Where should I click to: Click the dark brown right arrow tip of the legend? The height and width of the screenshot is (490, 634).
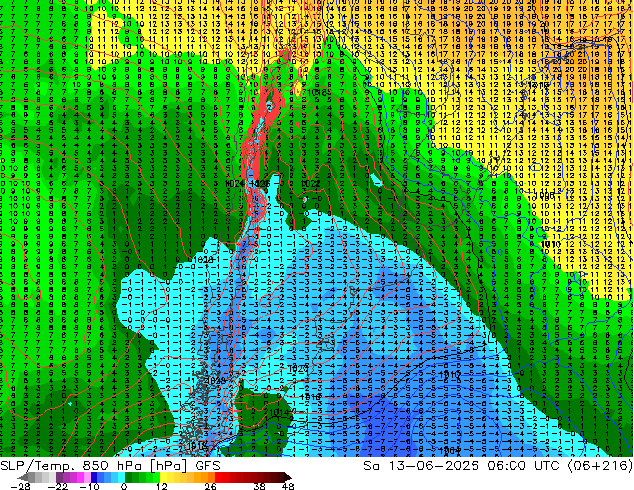point(287,477)
